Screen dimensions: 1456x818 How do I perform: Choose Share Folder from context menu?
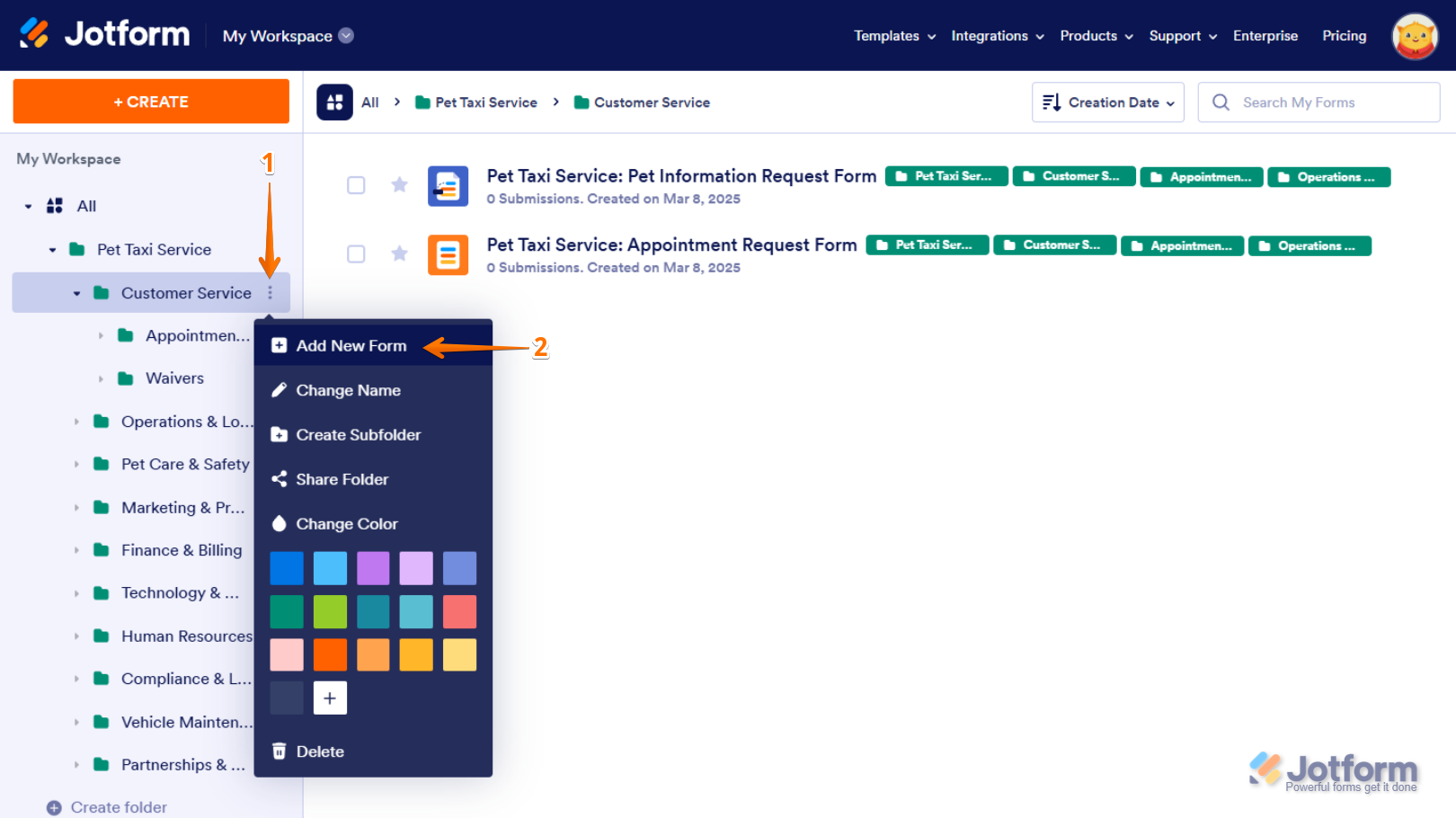[x=373, y=479]
